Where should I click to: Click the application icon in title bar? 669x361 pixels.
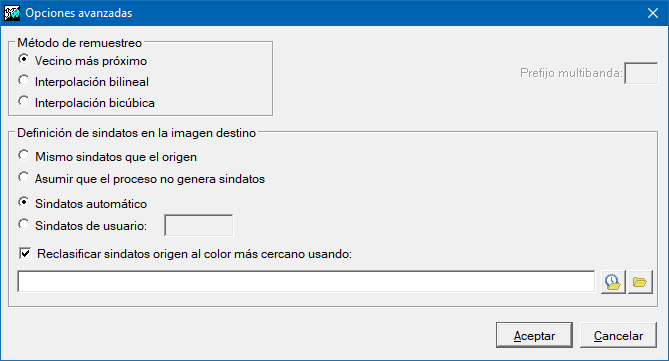tap(12, 13)
